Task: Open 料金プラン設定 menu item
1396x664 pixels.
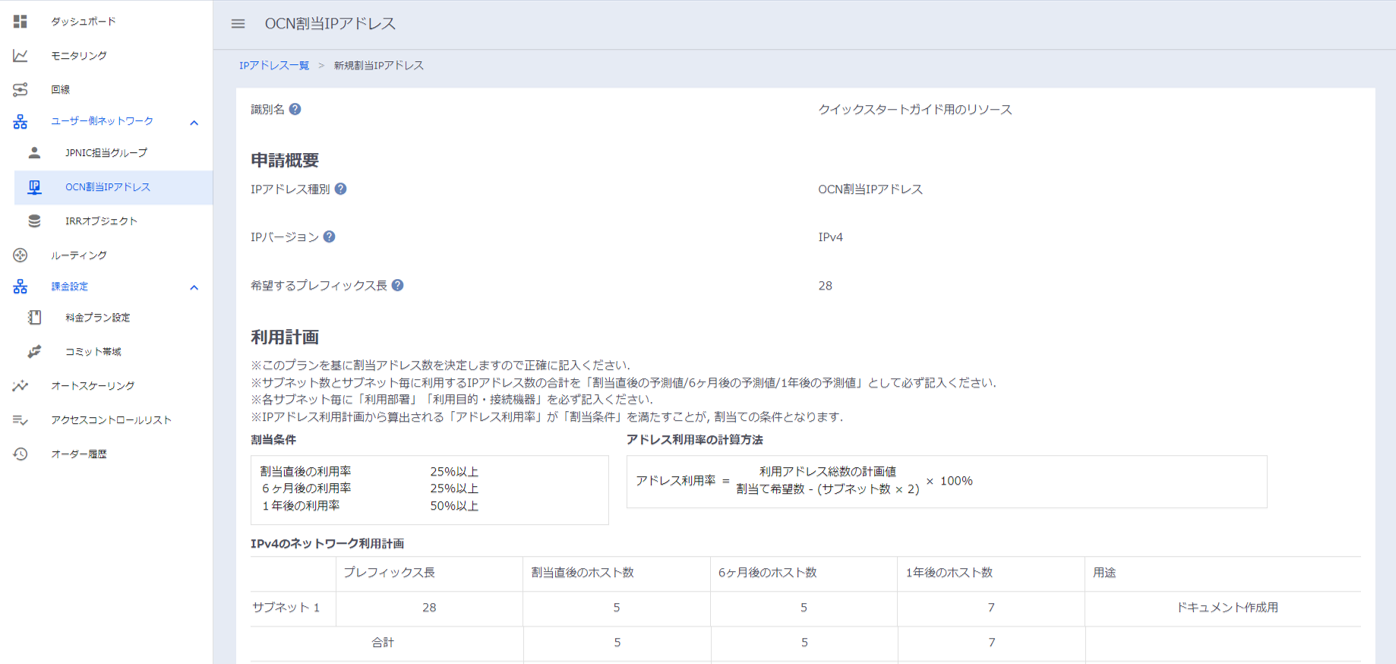Action: coord(98,317)
